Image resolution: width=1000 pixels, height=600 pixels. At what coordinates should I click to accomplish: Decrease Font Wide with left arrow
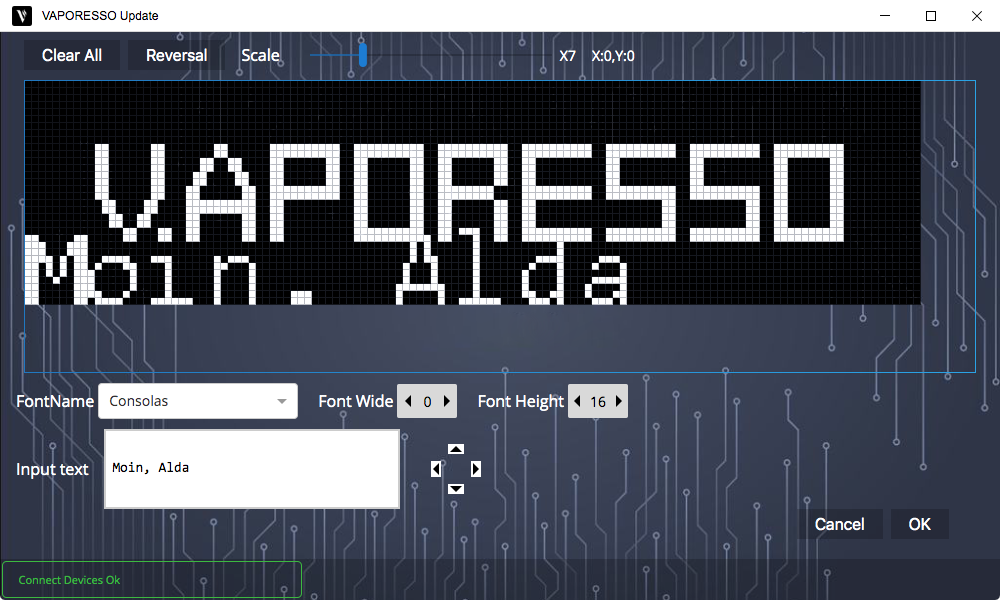coord(408,401)
